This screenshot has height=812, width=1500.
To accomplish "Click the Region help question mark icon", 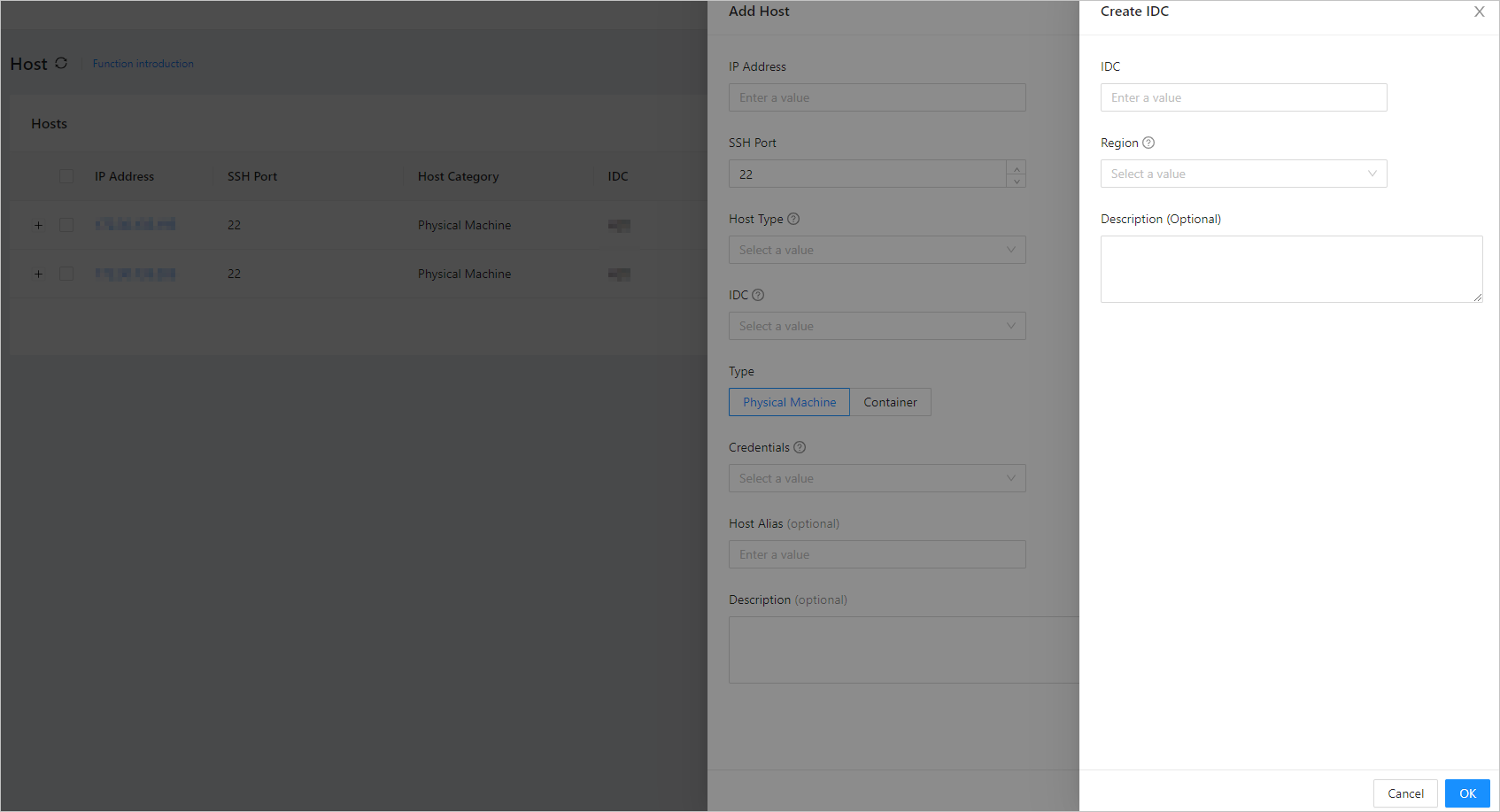I will coord(1148,143).
